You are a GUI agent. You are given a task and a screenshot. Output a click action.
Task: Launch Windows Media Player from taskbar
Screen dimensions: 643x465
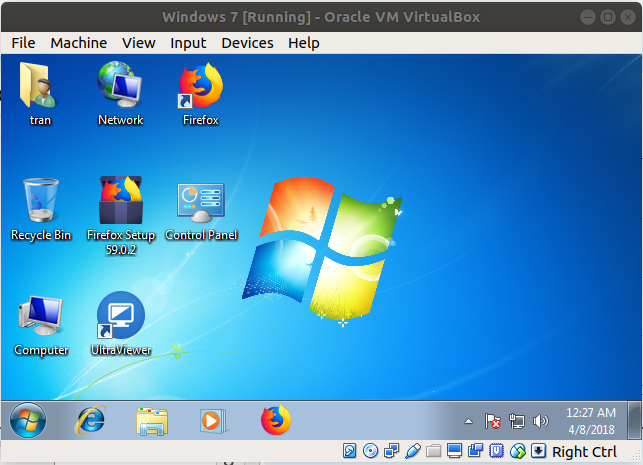[213, 421]
